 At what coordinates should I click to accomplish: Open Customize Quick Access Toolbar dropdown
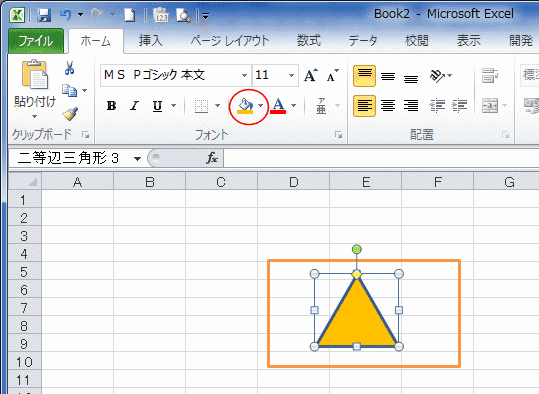206,15
